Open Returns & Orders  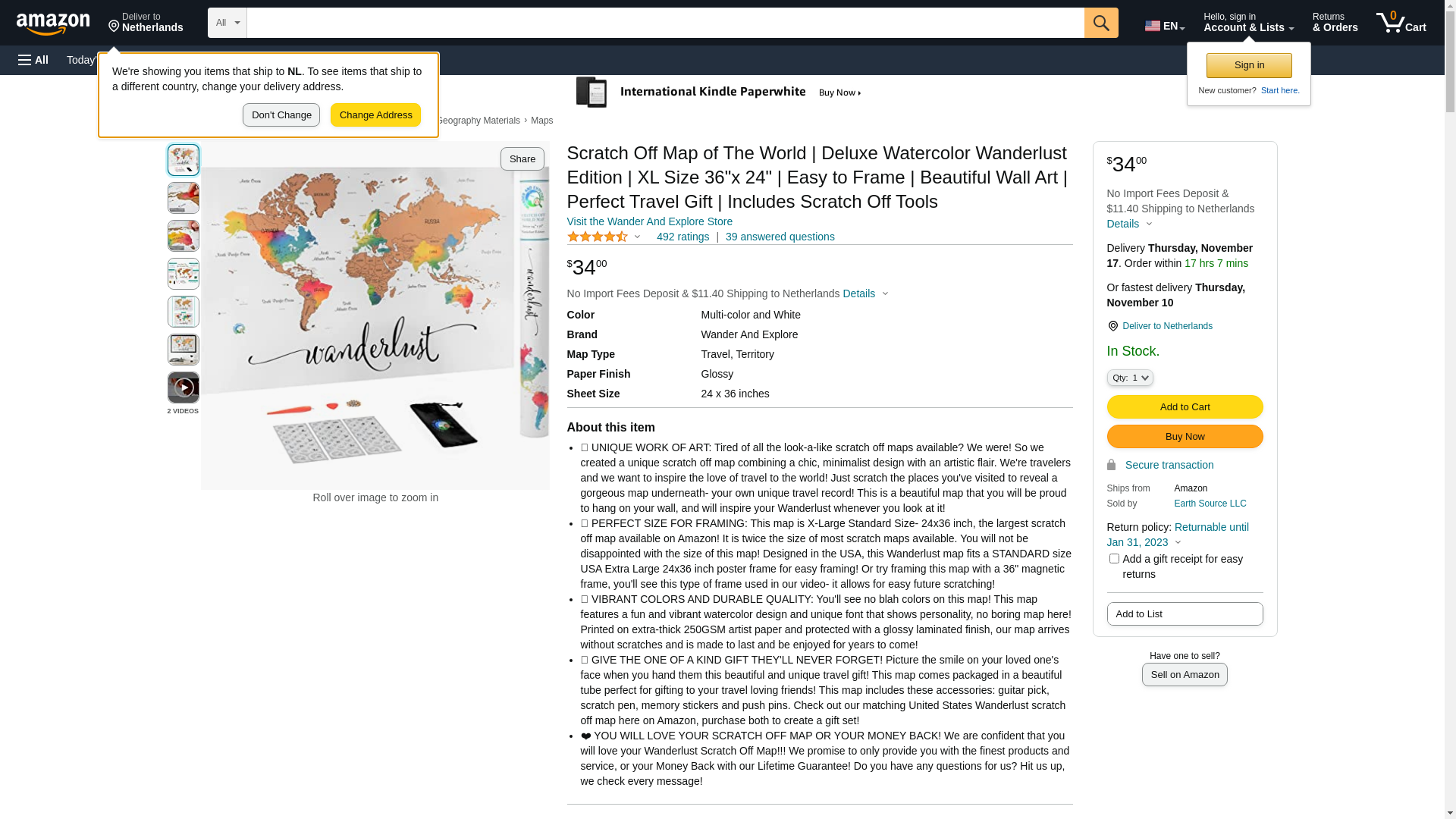click(1335, 23)
